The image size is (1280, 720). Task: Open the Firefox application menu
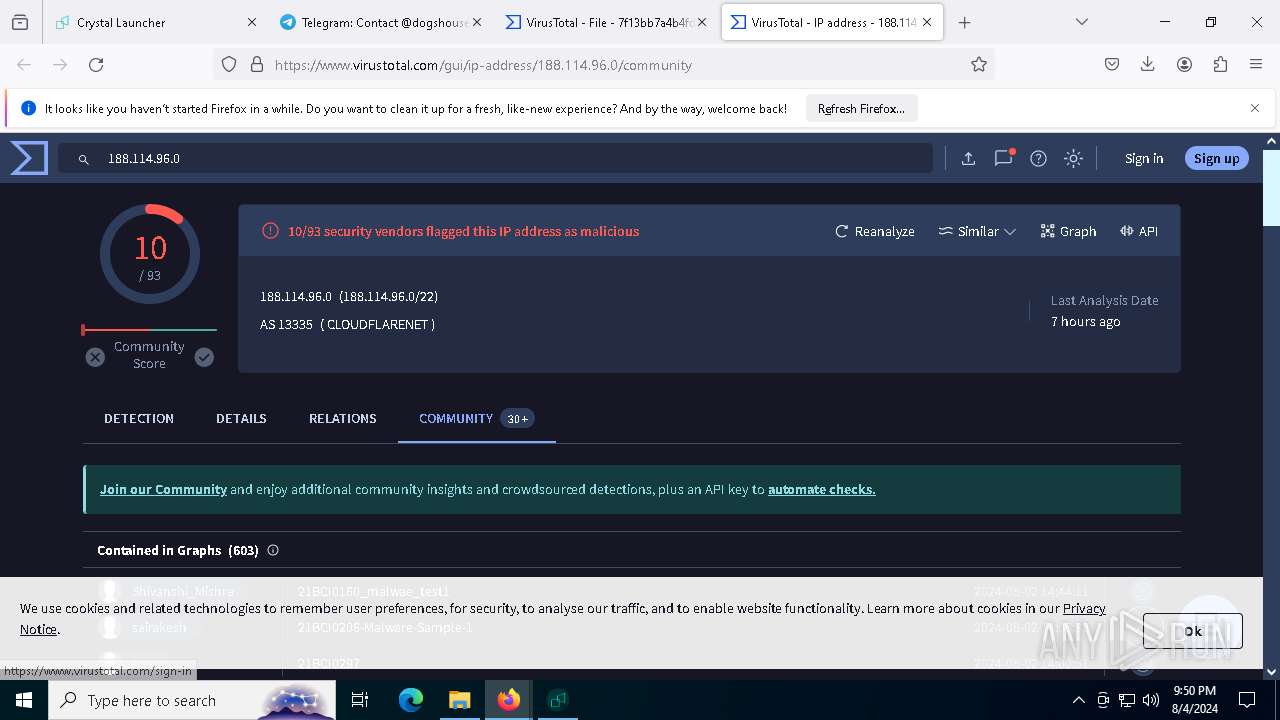click(x=1256, y=64)
